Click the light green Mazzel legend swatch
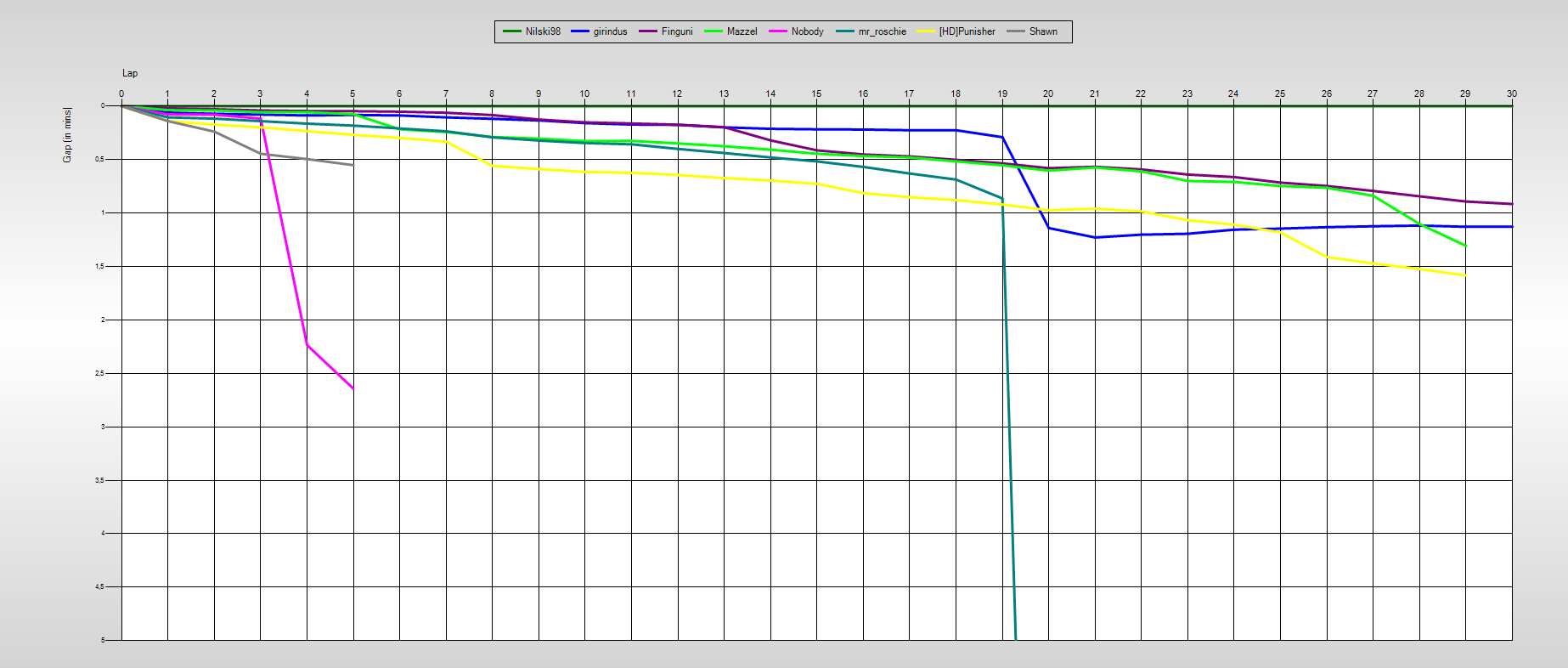The height and width of the screenshot is (668, 1568). tap(713, 31)
